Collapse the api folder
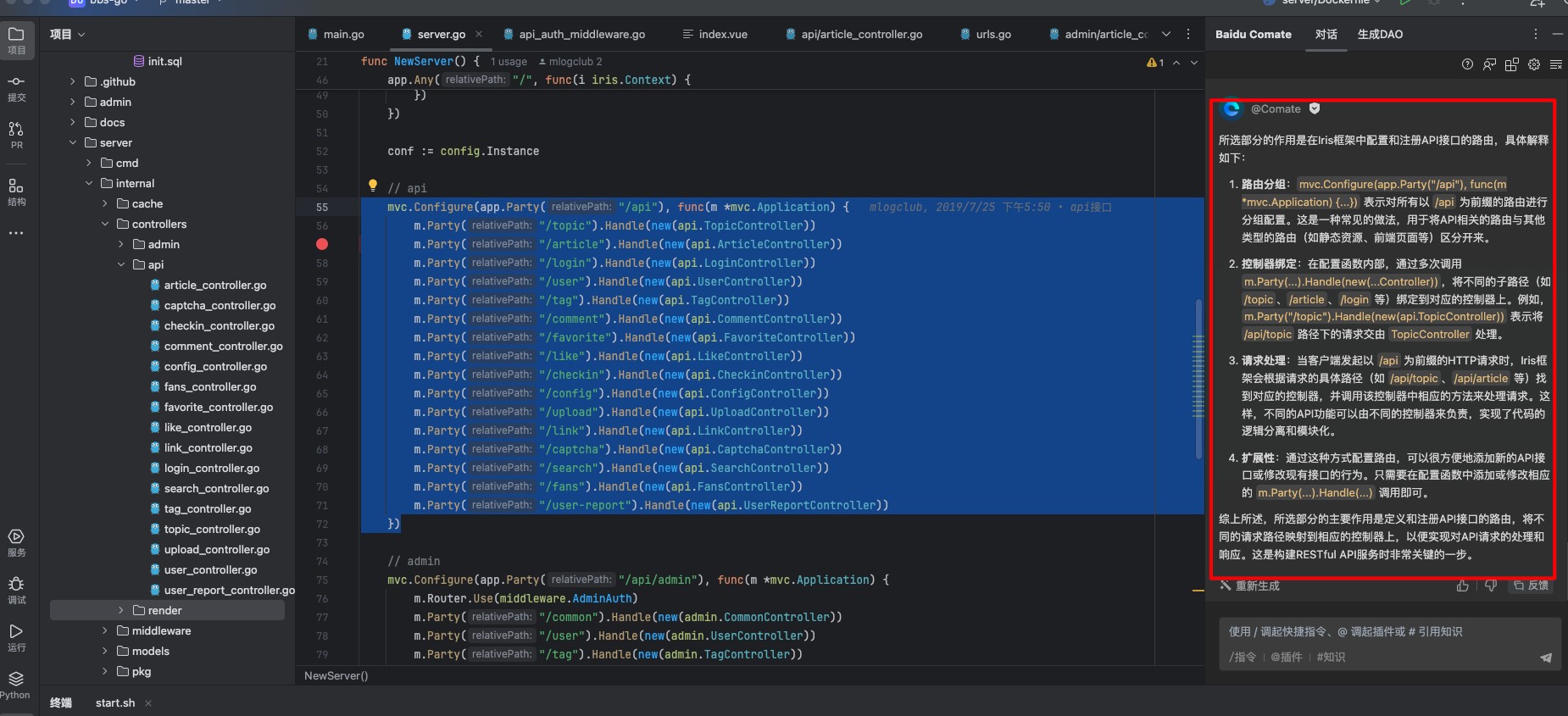The width and height of the screenshot is (1568, 716). (x=120, y=264)
